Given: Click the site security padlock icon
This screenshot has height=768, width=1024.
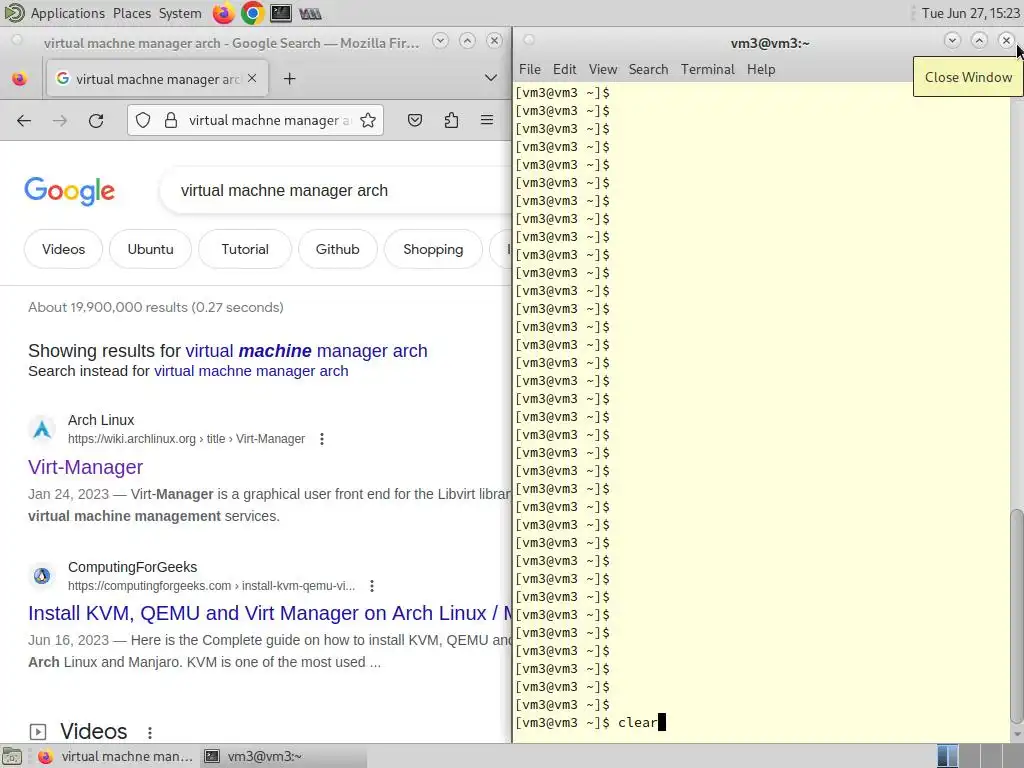Looking at the screenshot, I should point(170,120).
